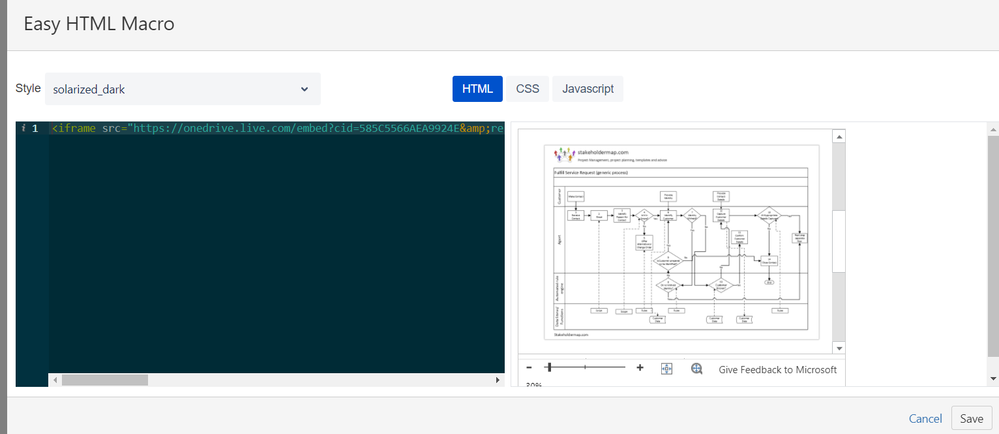Click the line 1 info marker in gutter
Image resolution: width=999 pixels, height=434 pixels.
point(23,128)
